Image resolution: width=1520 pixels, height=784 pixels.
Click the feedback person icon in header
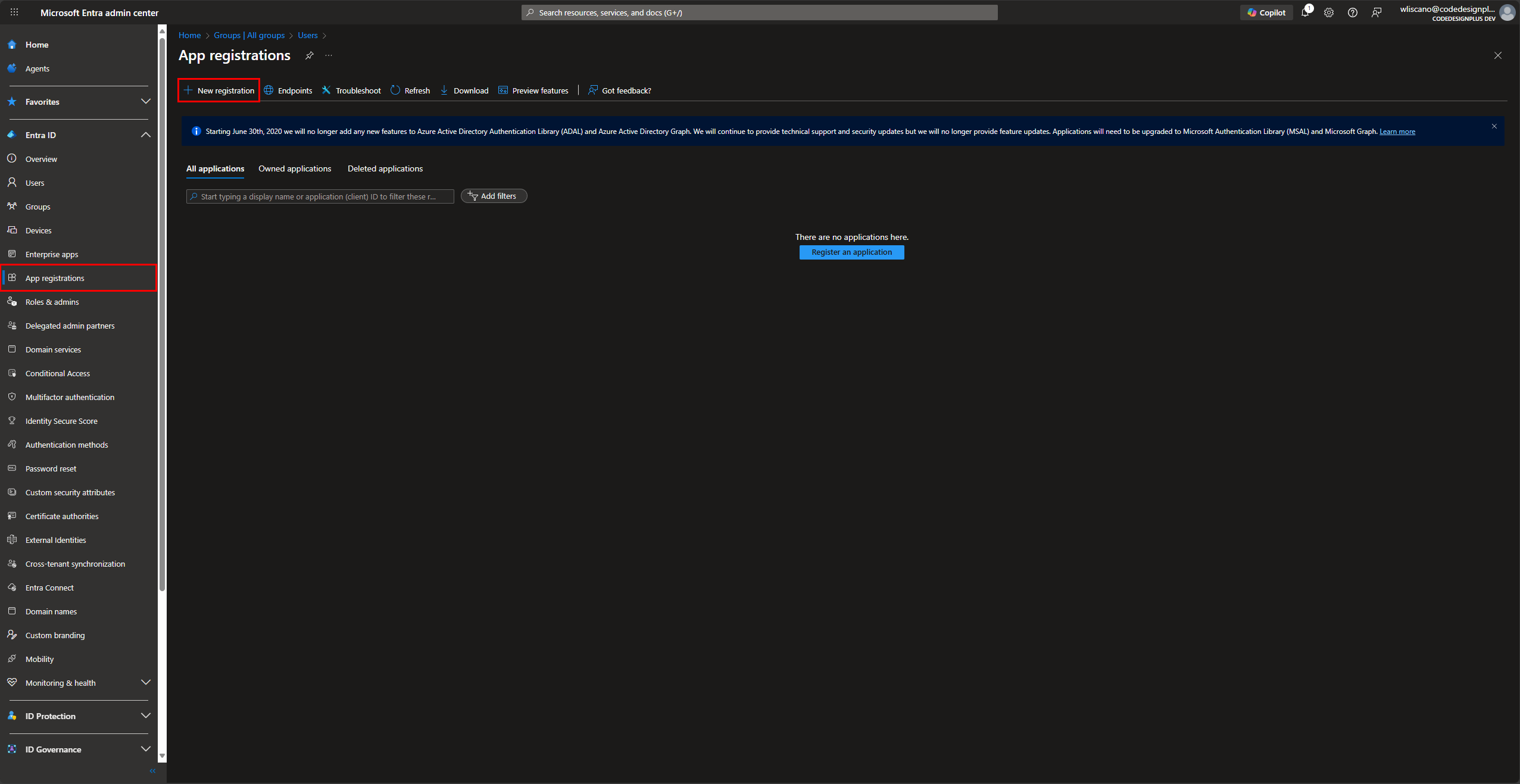(x=1377, y=13)
